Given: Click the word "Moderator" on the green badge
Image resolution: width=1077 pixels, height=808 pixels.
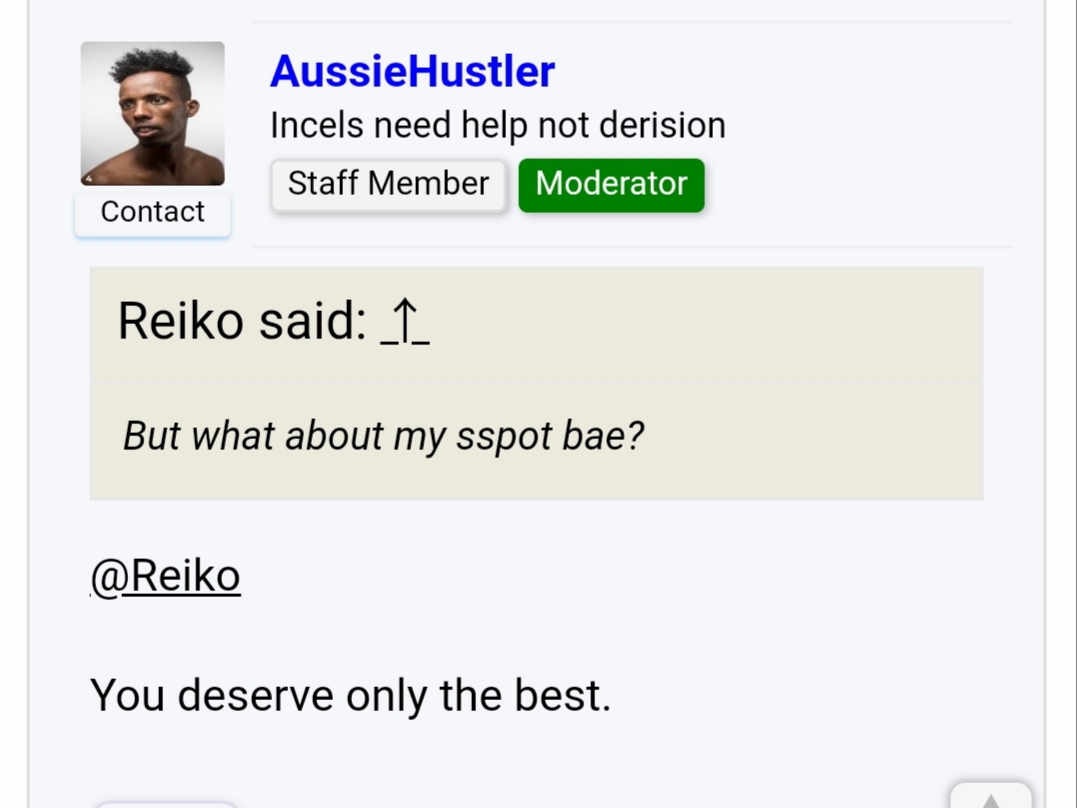Looking at the screenshot, I should tap(611, 183).
